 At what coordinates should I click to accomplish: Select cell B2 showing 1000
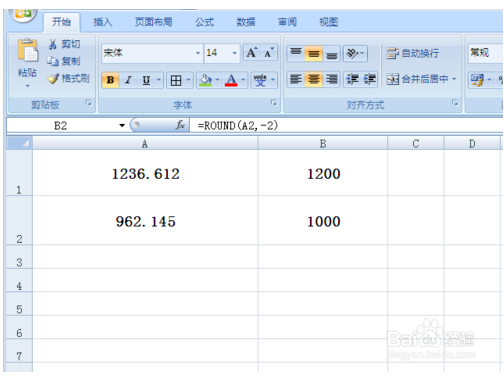[x=323, y=221]
